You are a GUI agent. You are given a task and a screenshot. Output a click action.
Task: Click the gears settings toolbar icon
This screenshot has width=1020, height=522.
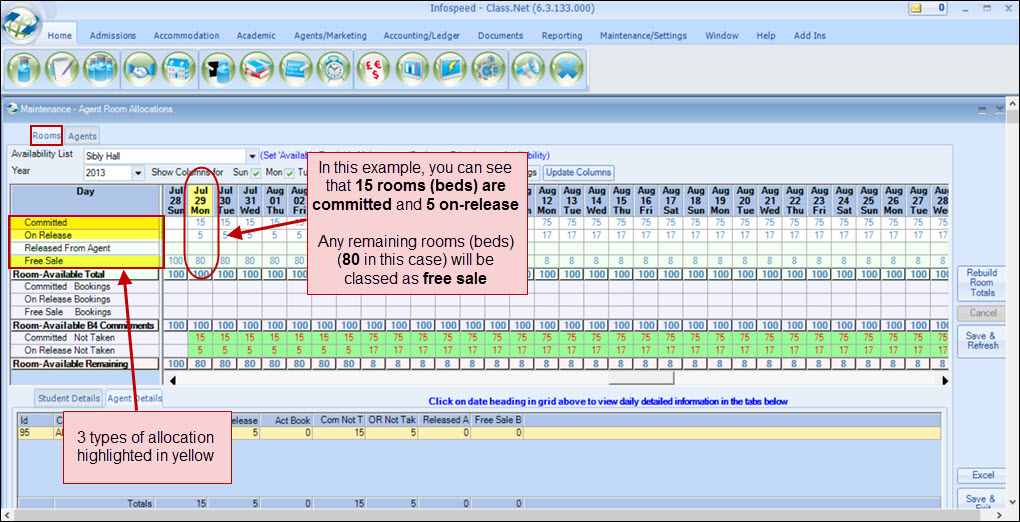(x=489, y=70)
